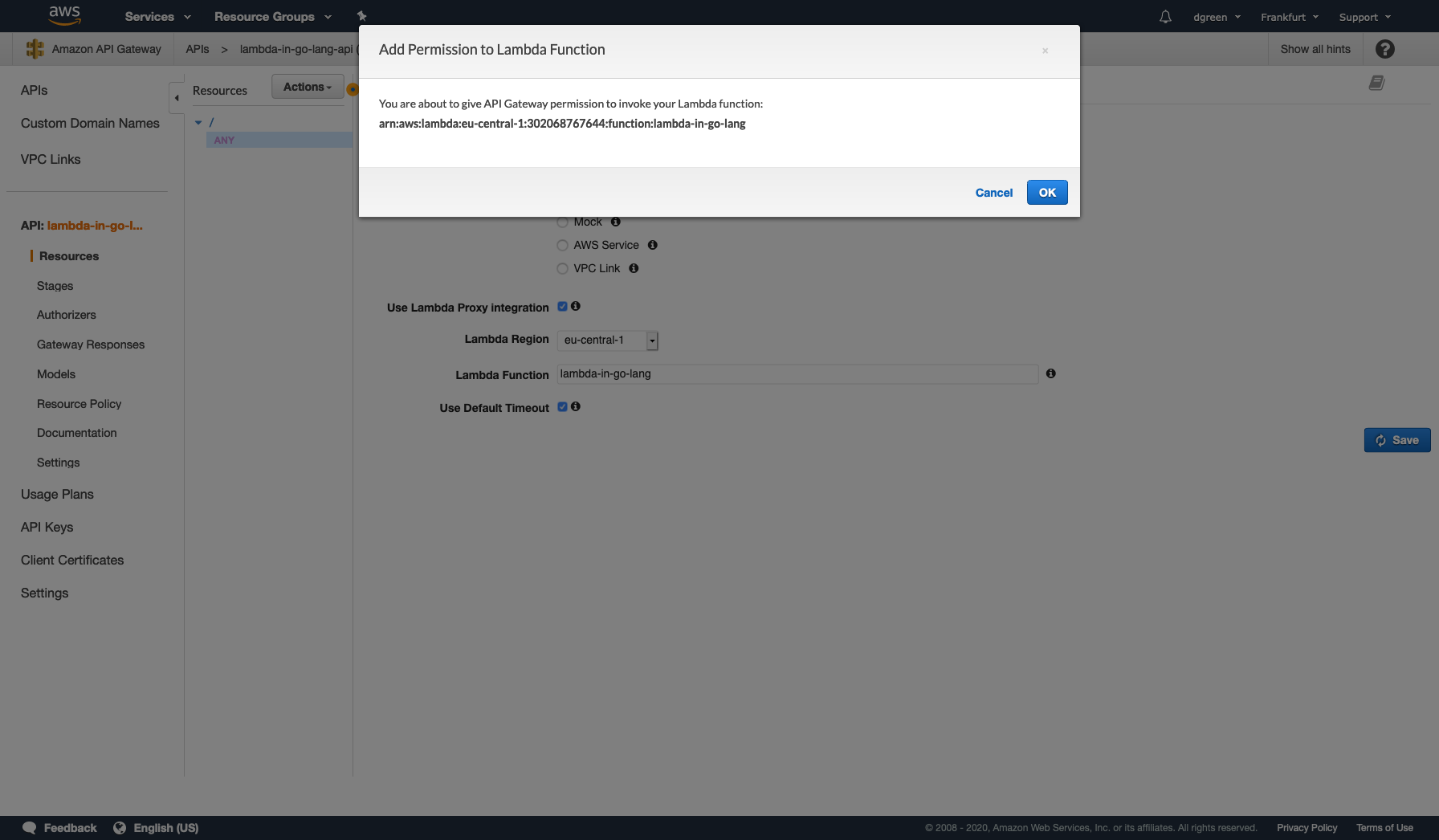1439x840 pixels.
Task: Click the pin shortcut icon in top bar
Action: pyautogui.click(x=361, y=16)
